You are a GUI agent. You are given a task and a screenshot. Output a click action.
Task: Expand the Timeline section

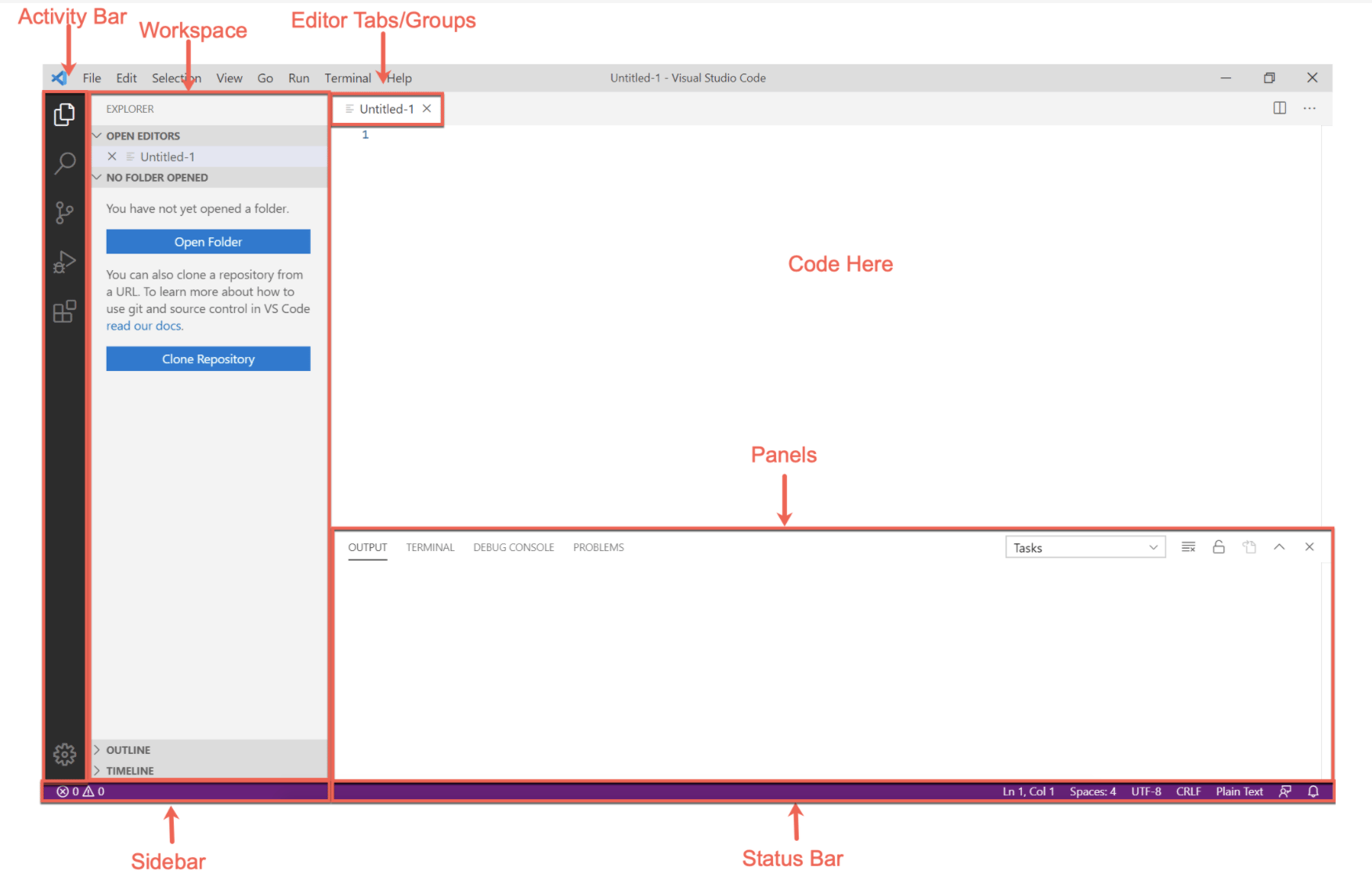130,771
